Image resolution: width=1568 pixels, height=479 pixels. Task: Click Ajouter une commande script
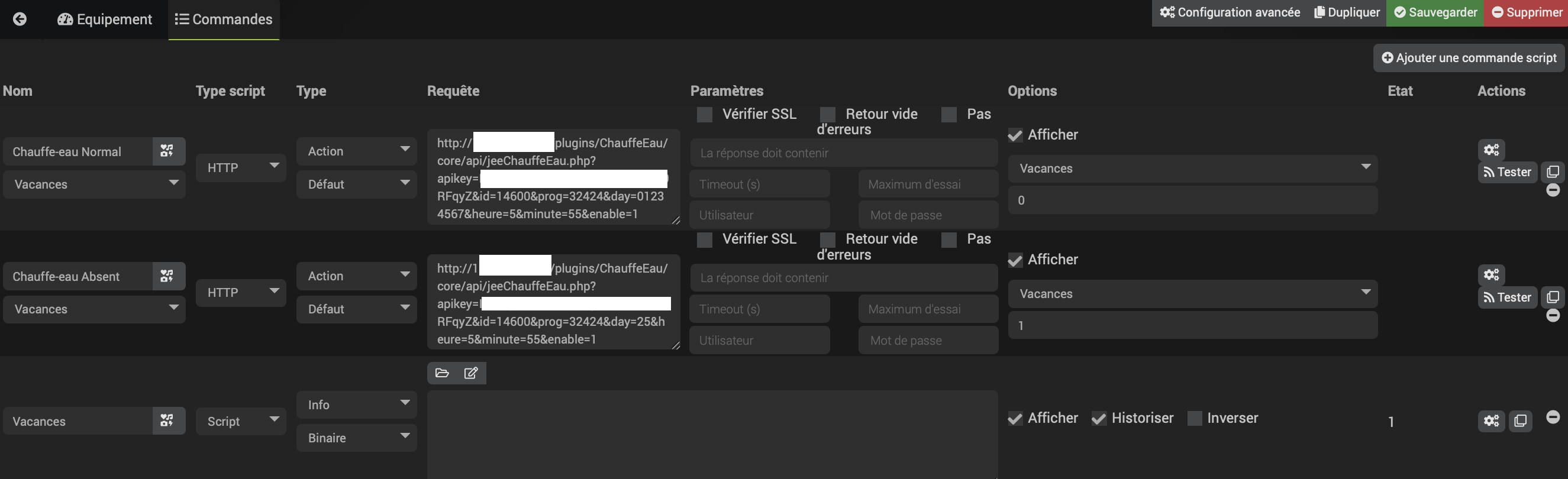click(1469, 58)
